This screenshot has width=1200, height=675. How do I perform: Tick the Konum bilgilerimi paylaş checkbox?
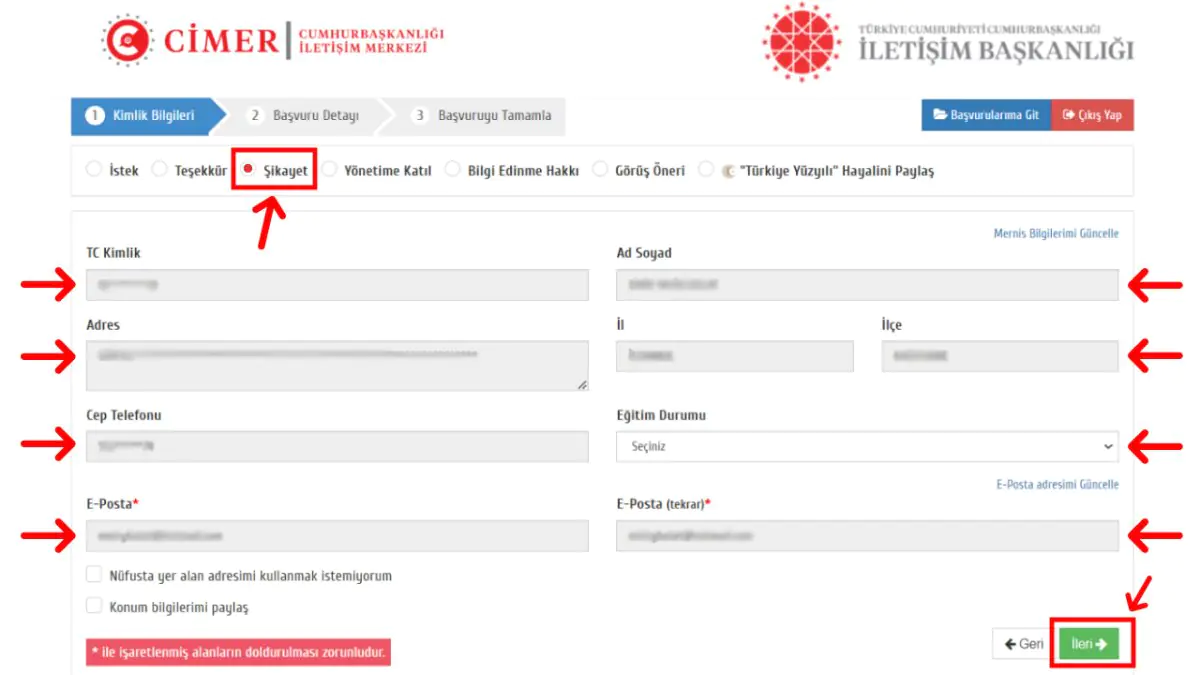[x=94, y=606]
